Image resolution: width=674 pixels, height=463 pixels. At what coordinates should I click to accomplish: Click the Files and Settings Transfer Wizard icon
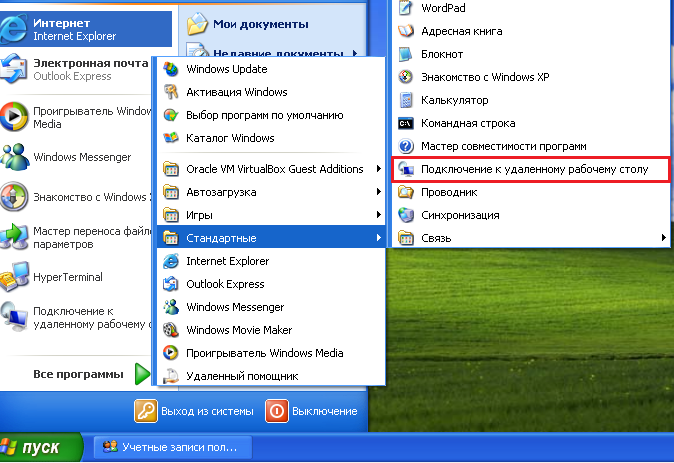(x=15, y=237)
